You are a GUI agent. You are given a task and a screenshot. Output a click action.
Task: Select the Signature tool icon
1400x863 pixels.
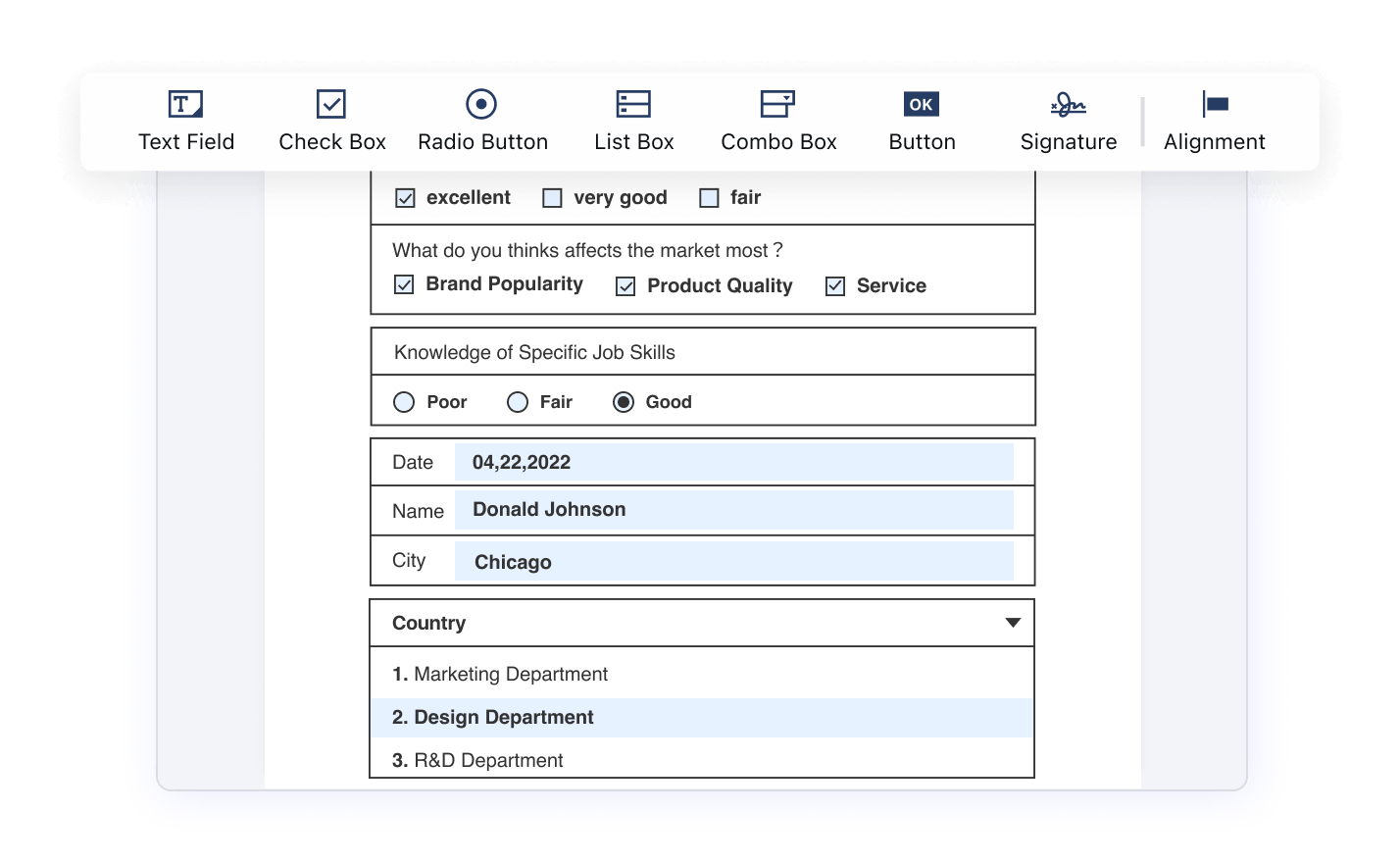(1068, 104)
